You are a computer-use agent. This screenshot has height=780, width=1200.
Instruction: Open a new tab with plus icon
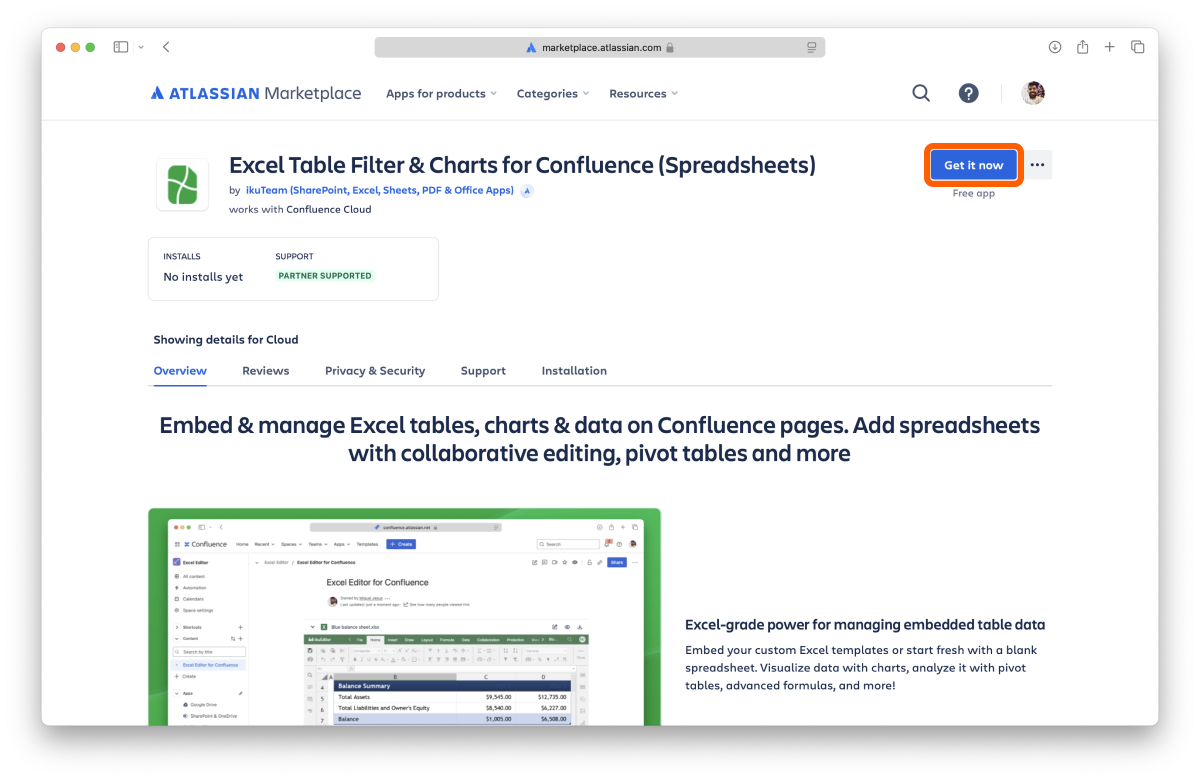pos(1110,47)
